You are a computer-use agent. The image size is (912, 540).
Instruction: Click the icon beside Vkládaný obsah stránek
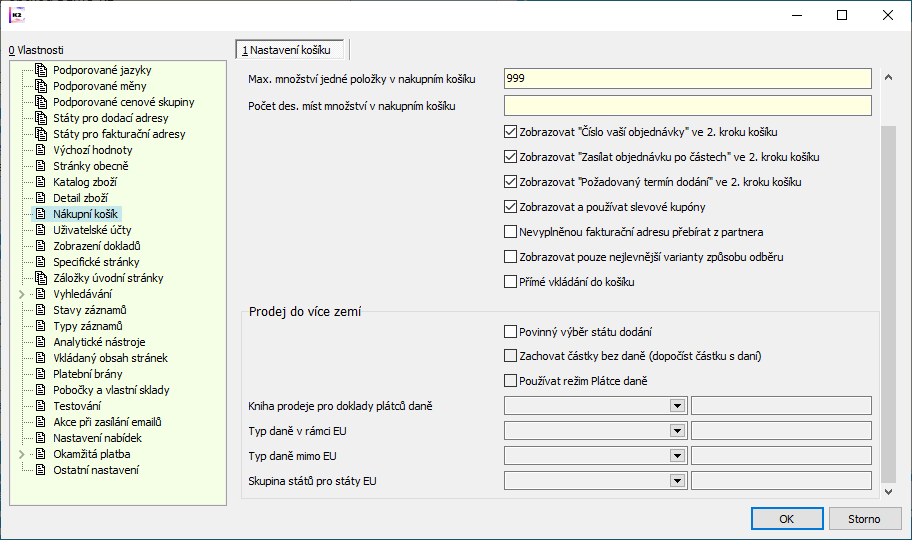click(x=41, y=358)
